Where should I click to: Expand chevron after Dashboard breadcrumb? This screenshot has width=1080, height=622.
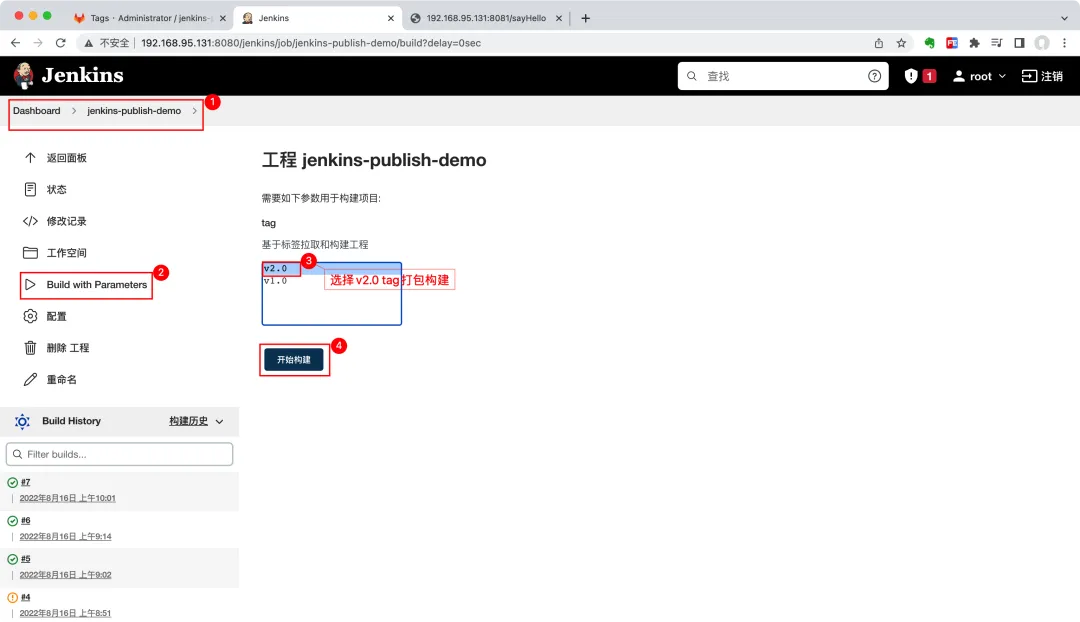pyautogui.click(x=74, y=111)
